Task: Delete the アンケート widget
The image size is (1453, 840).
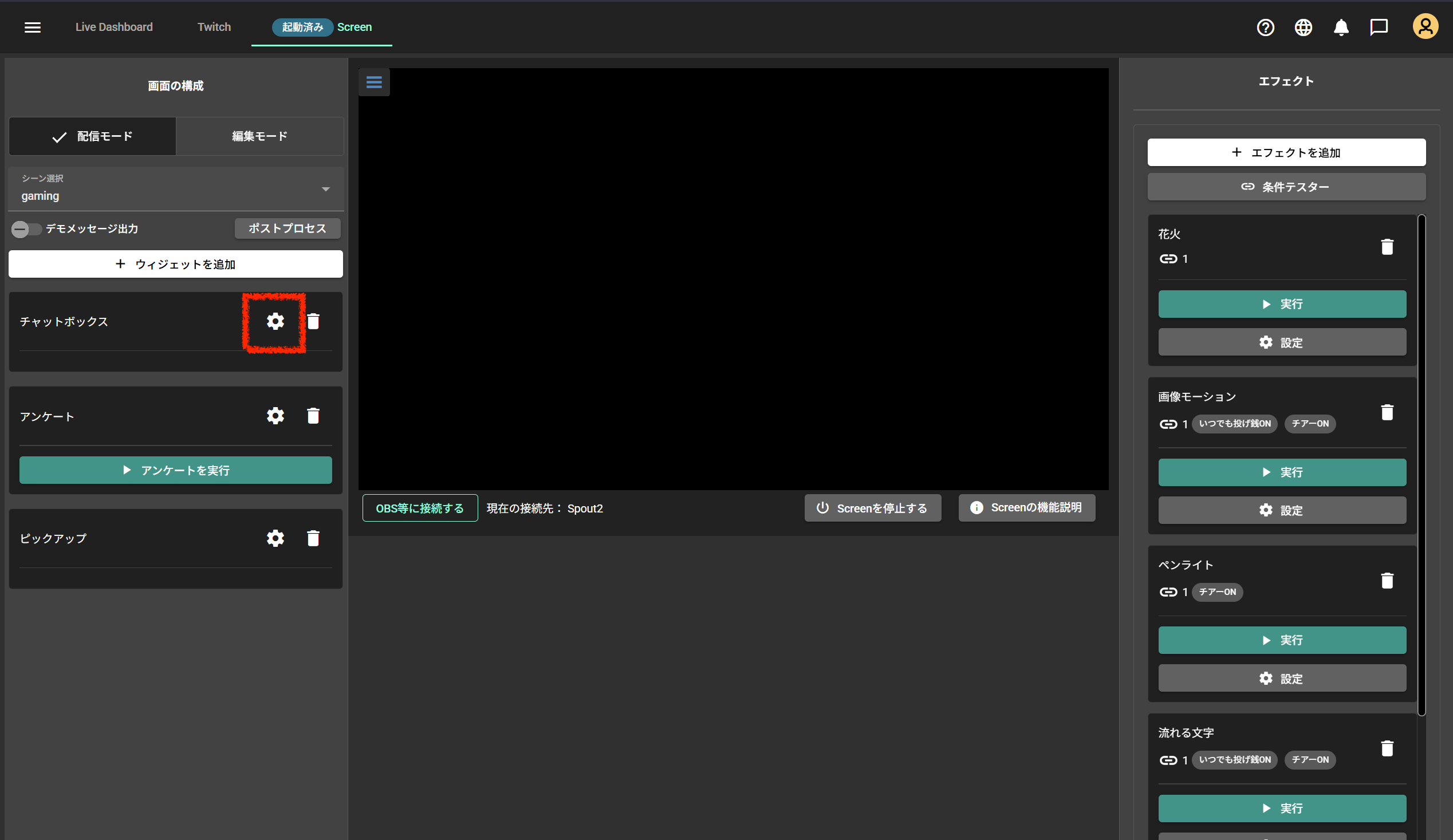Action: click(x=313, y=416)
